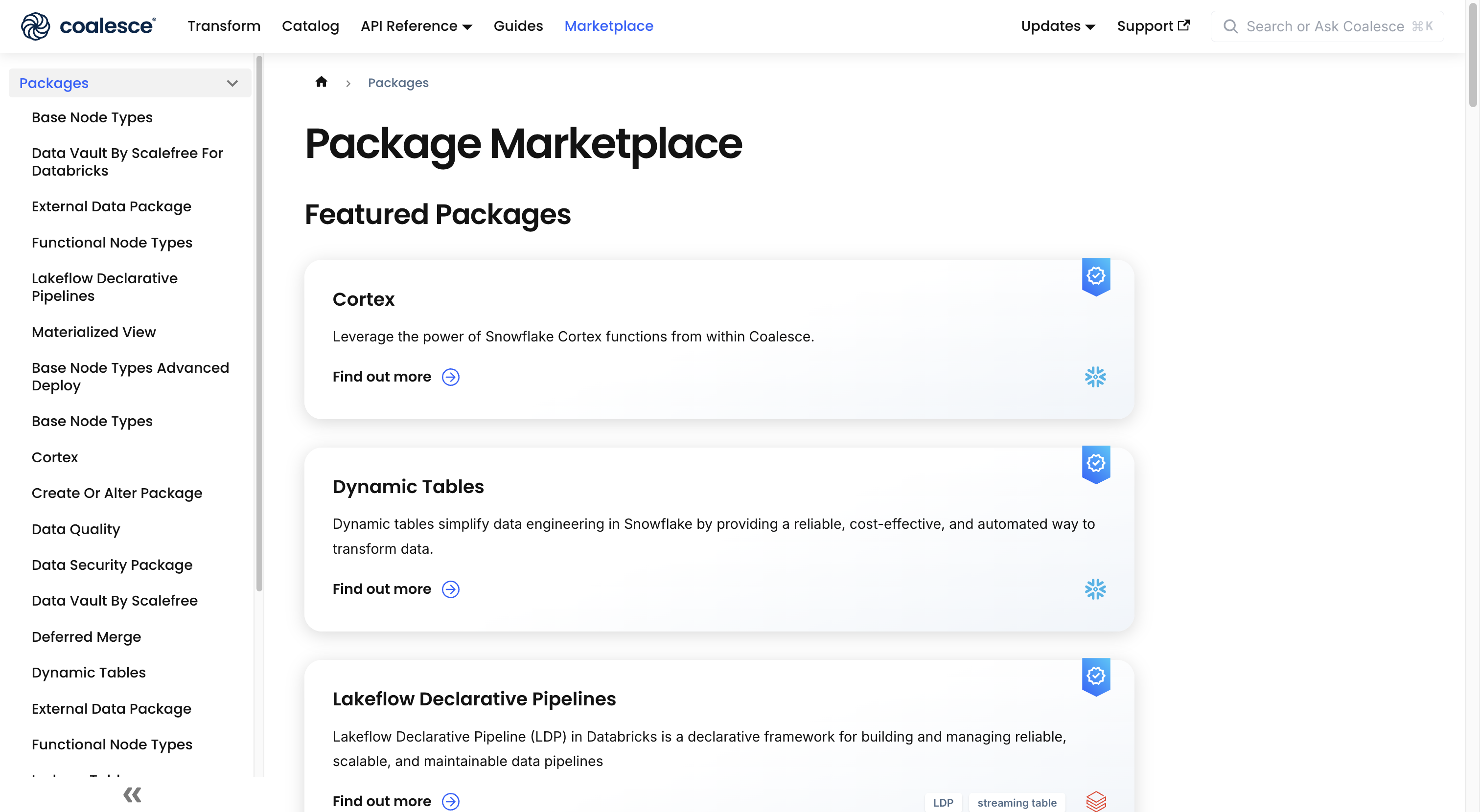Screen dimensions: 1480x812
Task: Click the Coalesce logo to go home
Action: coord(86,26)
